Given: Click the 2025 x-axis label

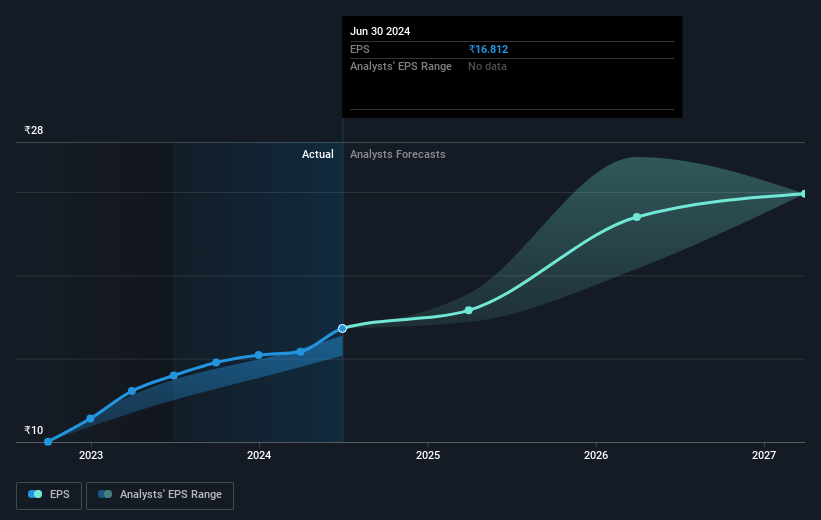Looking at the screenshot, I should [428, 455].
